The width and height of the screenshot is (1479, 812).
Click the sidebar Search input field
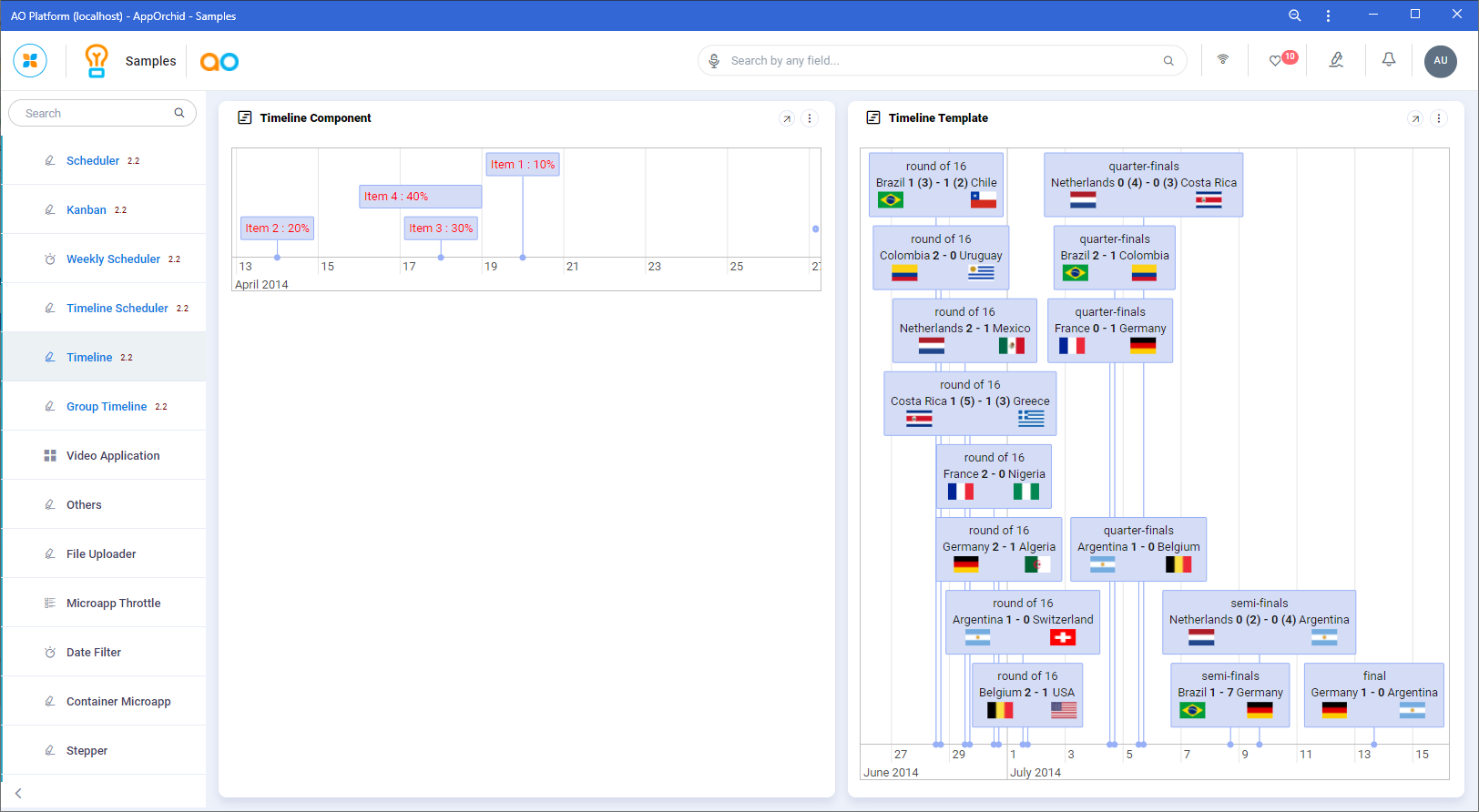96,114
